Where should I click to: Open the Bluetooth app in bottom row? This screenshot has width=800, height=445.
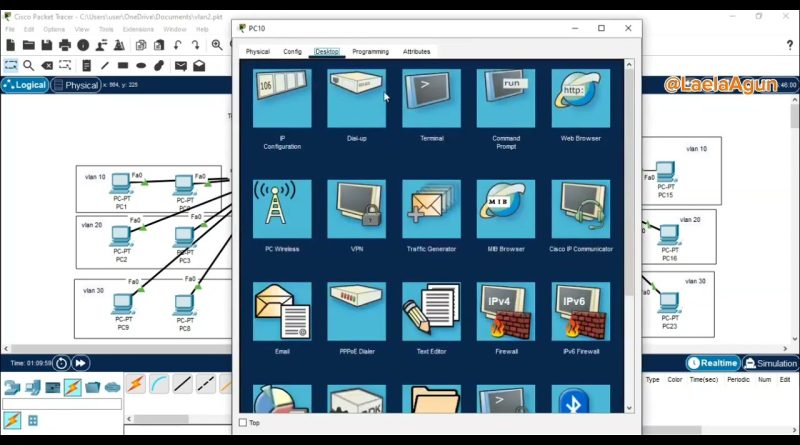(581, 399)
